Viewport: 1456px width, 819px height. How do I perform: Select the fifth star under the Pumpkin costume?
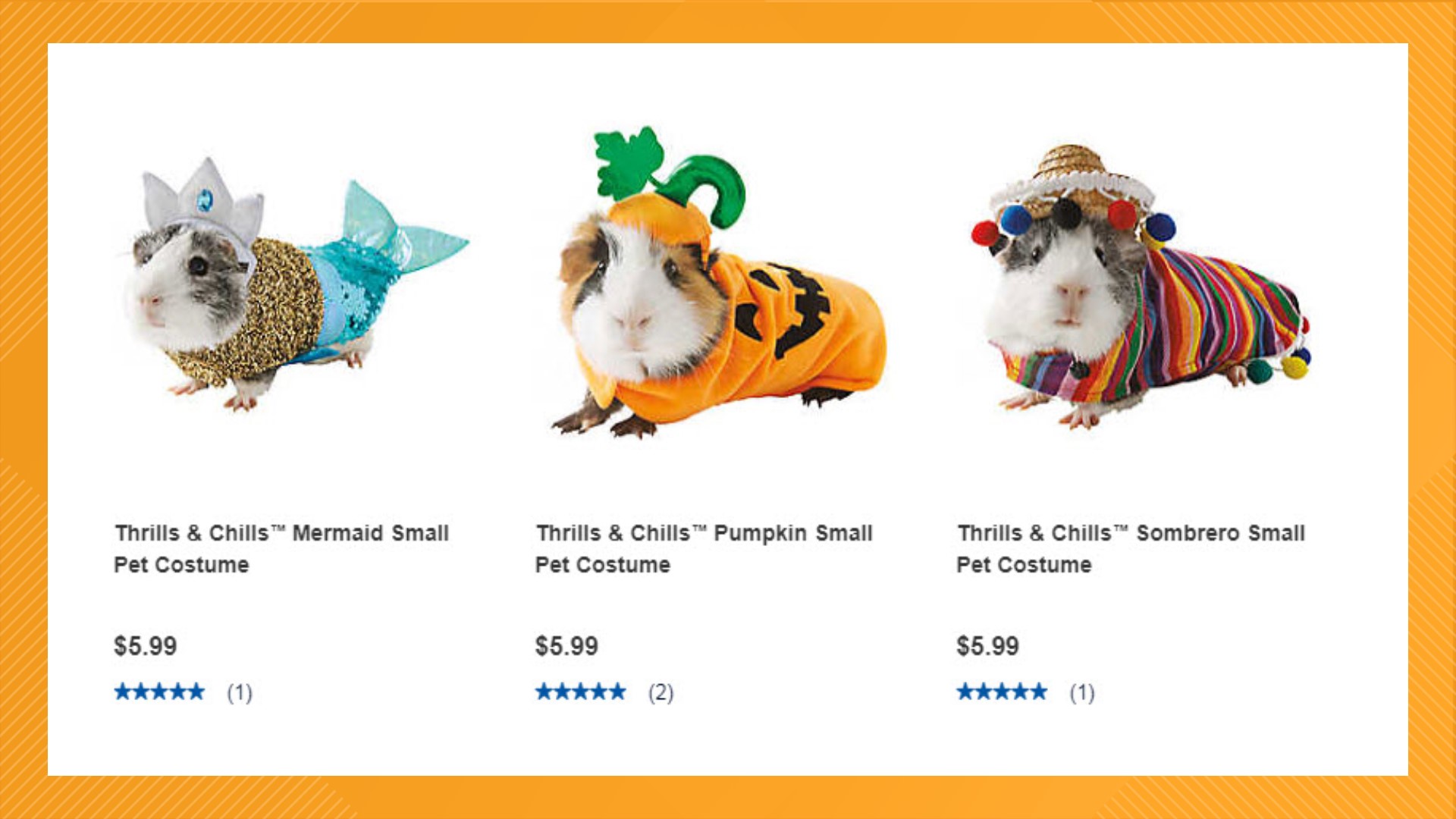(618, 691)
